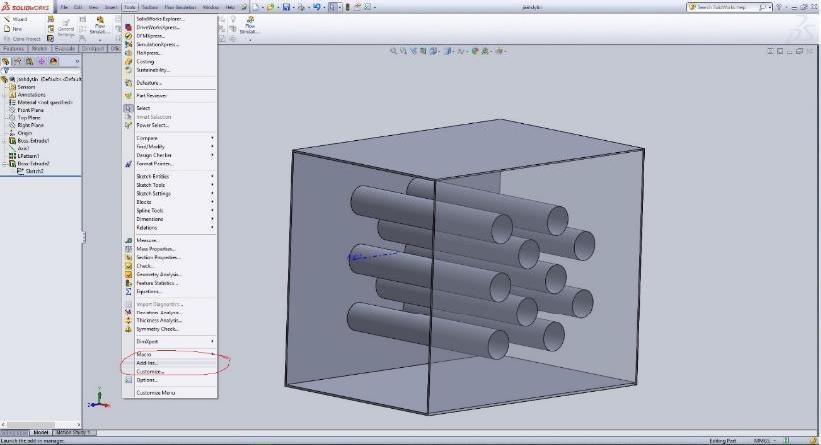Open the File menu
The height and width of the screenshot is (445, 821).
pyautogui.click(x=64, y=7)
